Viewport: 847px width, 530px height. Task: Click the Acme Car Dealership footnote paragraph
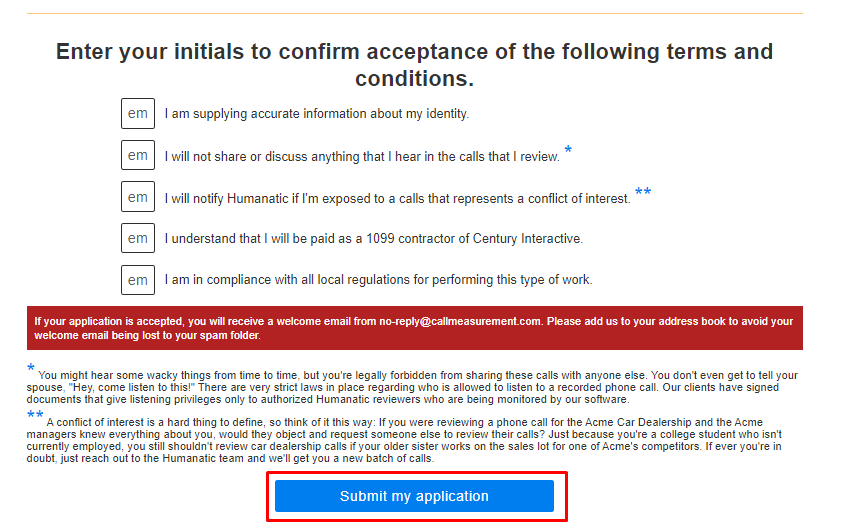tap(414, 440)
